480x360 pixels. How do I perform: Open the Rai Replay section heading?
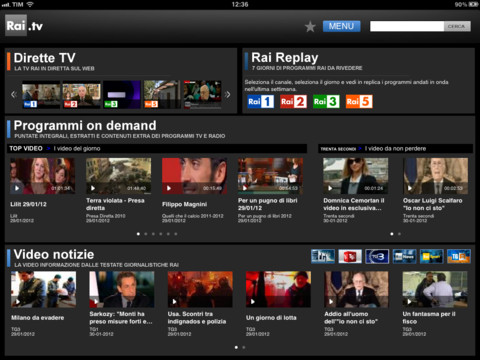(285, 58)
